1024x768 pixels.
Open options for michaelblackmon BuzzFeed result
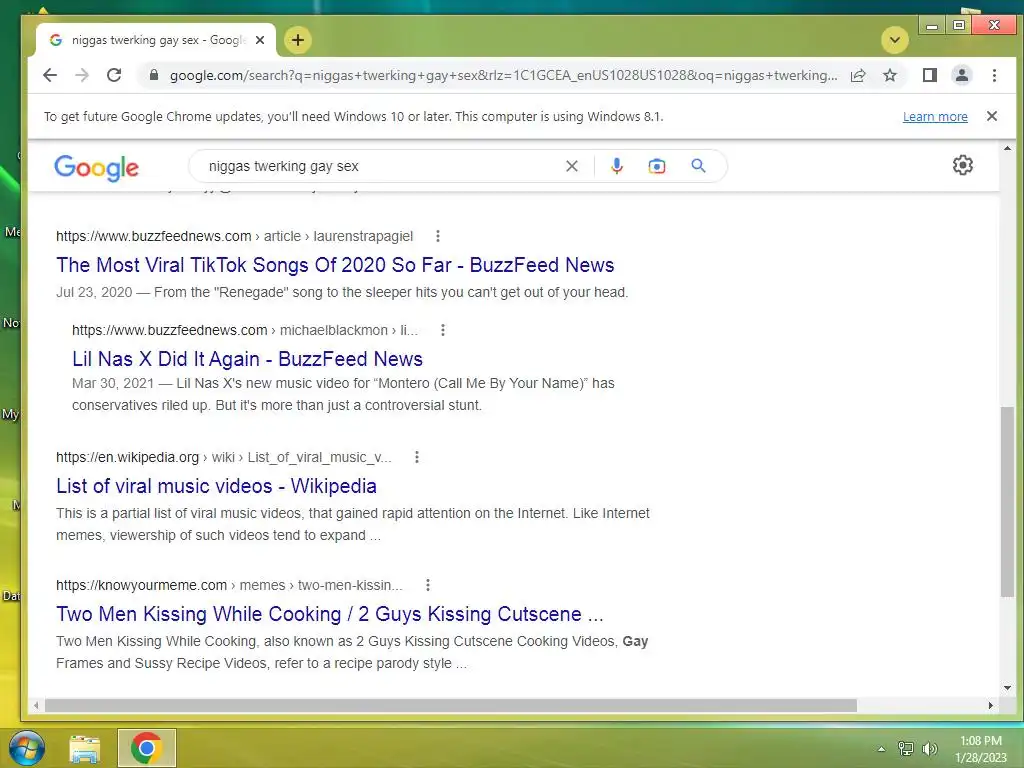click(x=443, y=330)
